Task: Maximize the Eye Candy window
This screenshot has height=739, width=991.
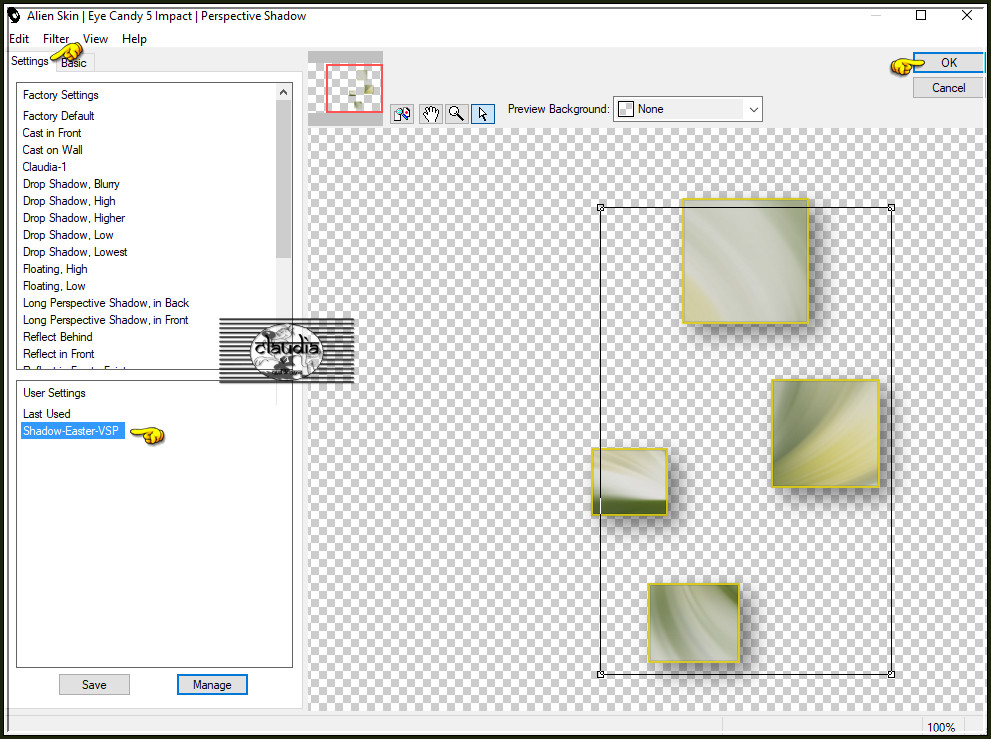Action: click(x=921, y=15)
